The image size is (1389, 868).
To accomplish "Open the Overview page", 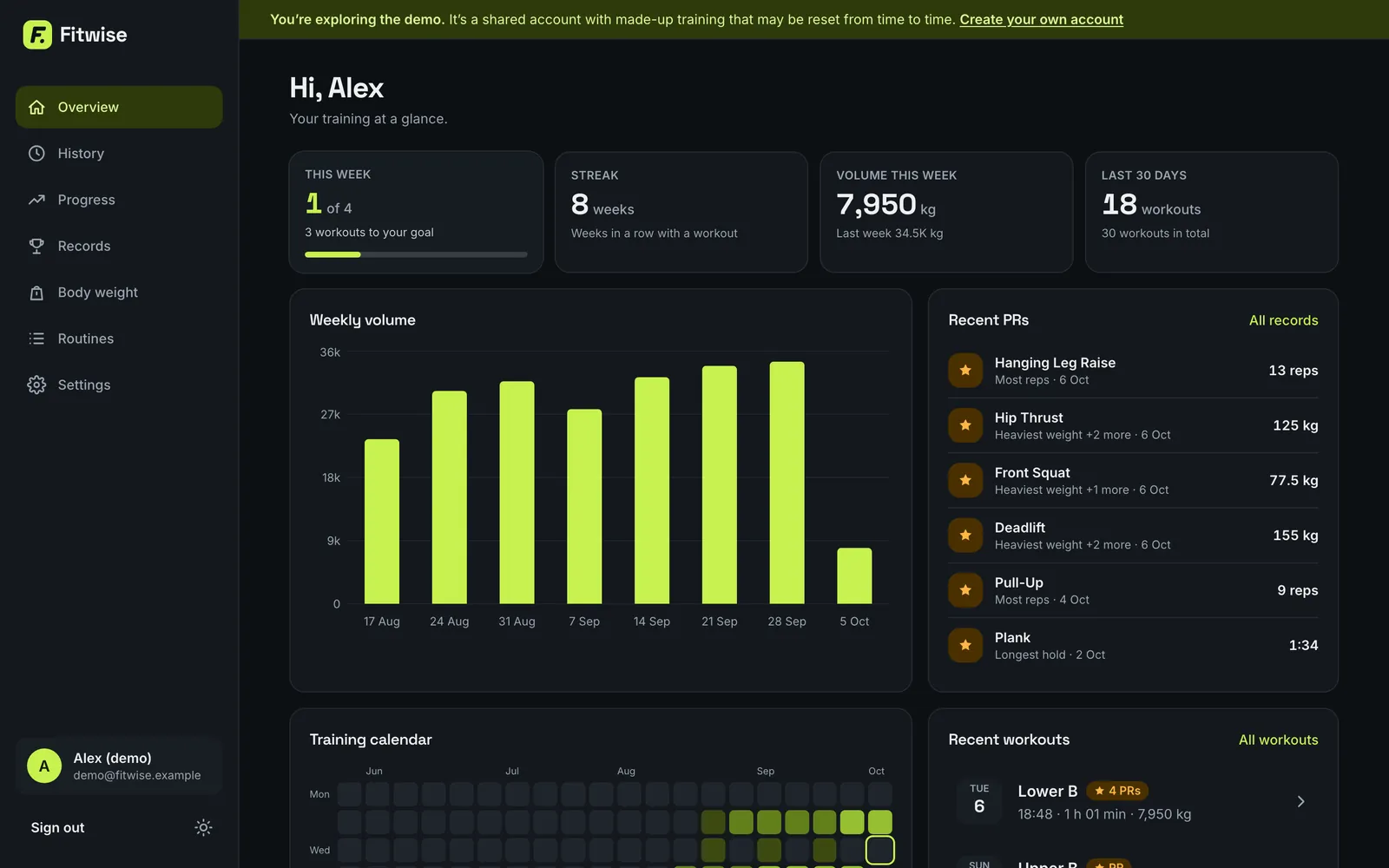I will (119, 107).
